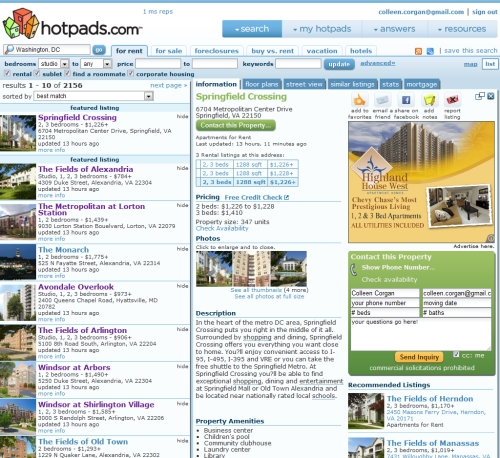The image size is (500, 458).
Task: Click the green Contact this Property button
Action: tap(235, 125)
